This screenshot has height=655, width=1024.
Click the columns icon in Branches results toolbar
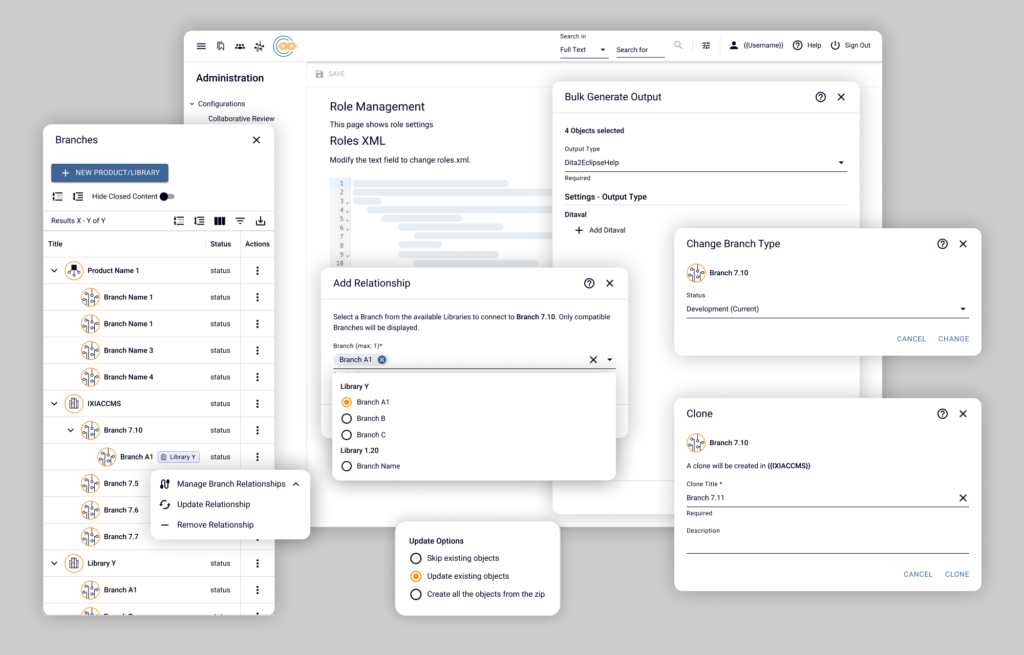220,221
